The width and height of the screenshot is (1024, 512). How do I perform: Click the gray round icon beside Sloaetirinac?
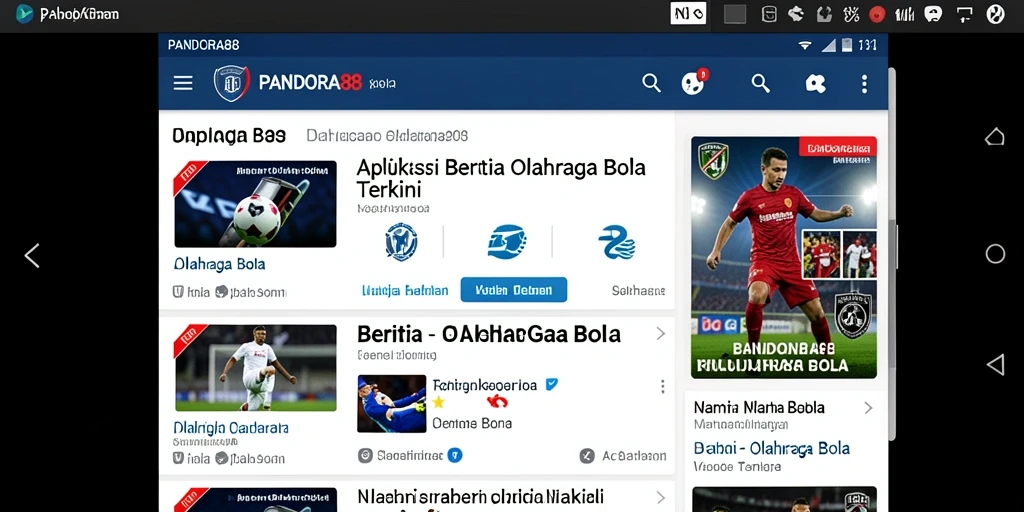pyautogui.click(x=365, y=456)
